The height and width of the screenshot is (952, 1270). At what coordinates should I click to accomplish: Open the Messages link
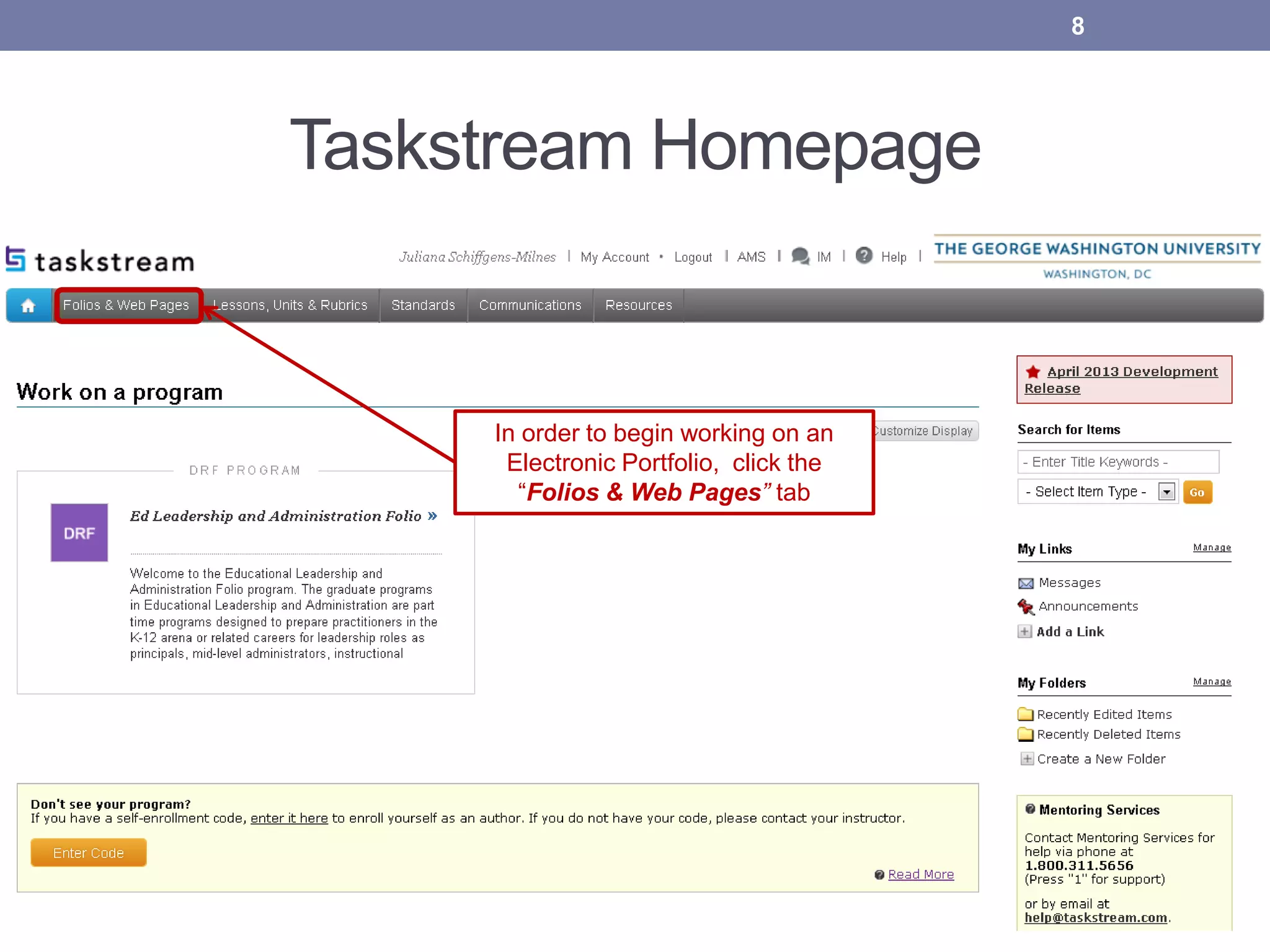point(1070,583)
